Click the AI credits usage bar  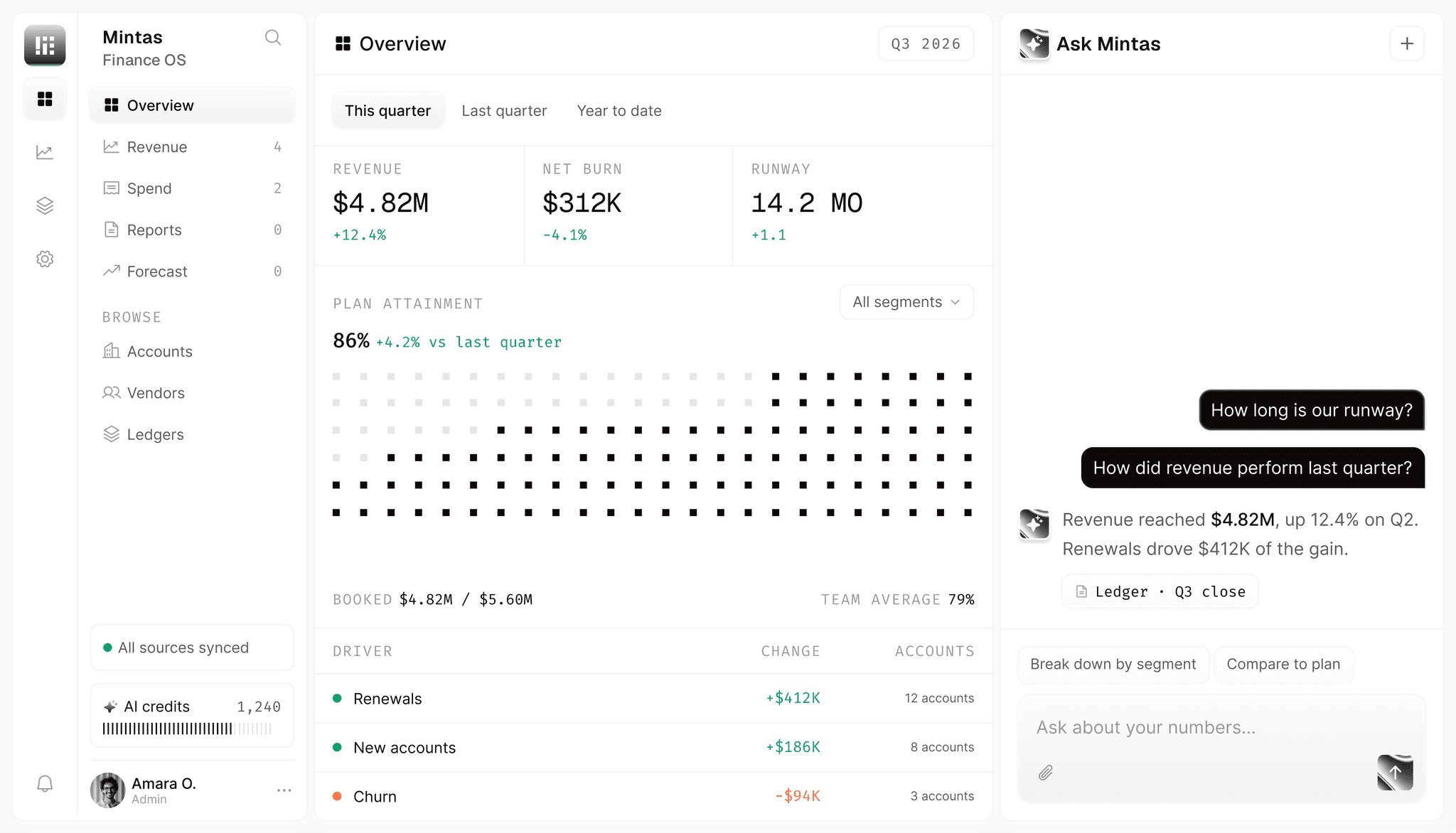(187, 729)
